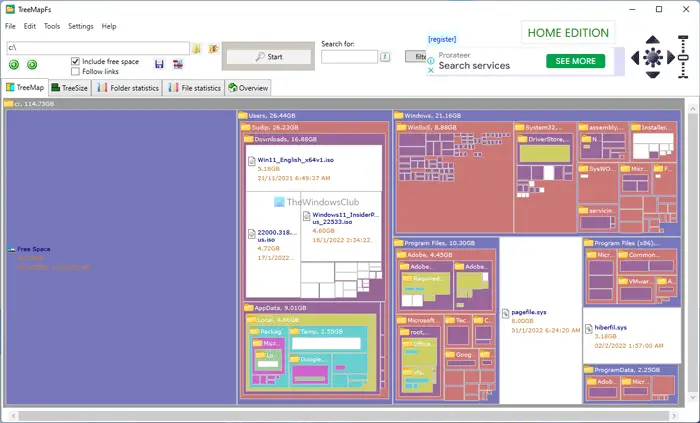Viewport: 700px width, 423px height.
Task: Click the filter button
Action: pos(416,57)
